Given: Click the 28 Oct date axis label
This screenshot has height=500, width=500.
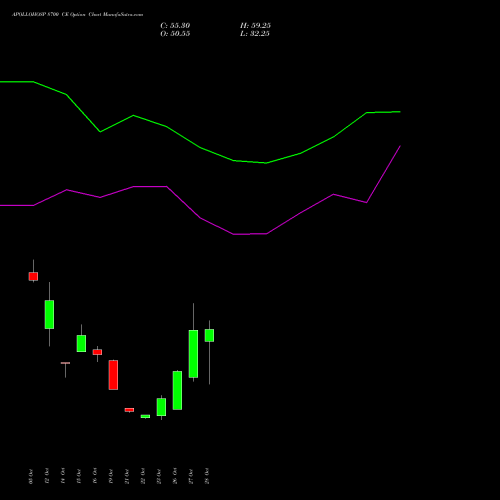Looking at the screenshot, I should point(207,476).
